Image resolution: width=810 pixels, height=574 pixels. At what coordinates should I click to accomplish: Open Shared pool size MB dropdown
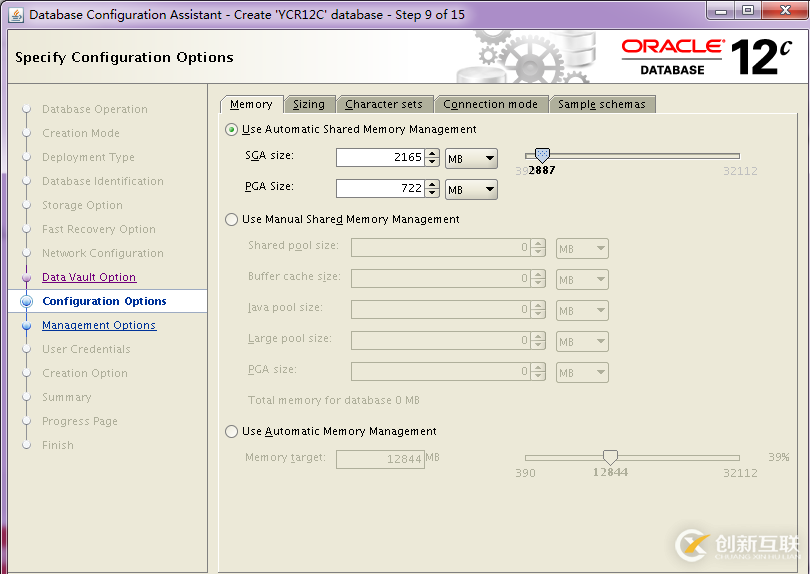point(582,249)
